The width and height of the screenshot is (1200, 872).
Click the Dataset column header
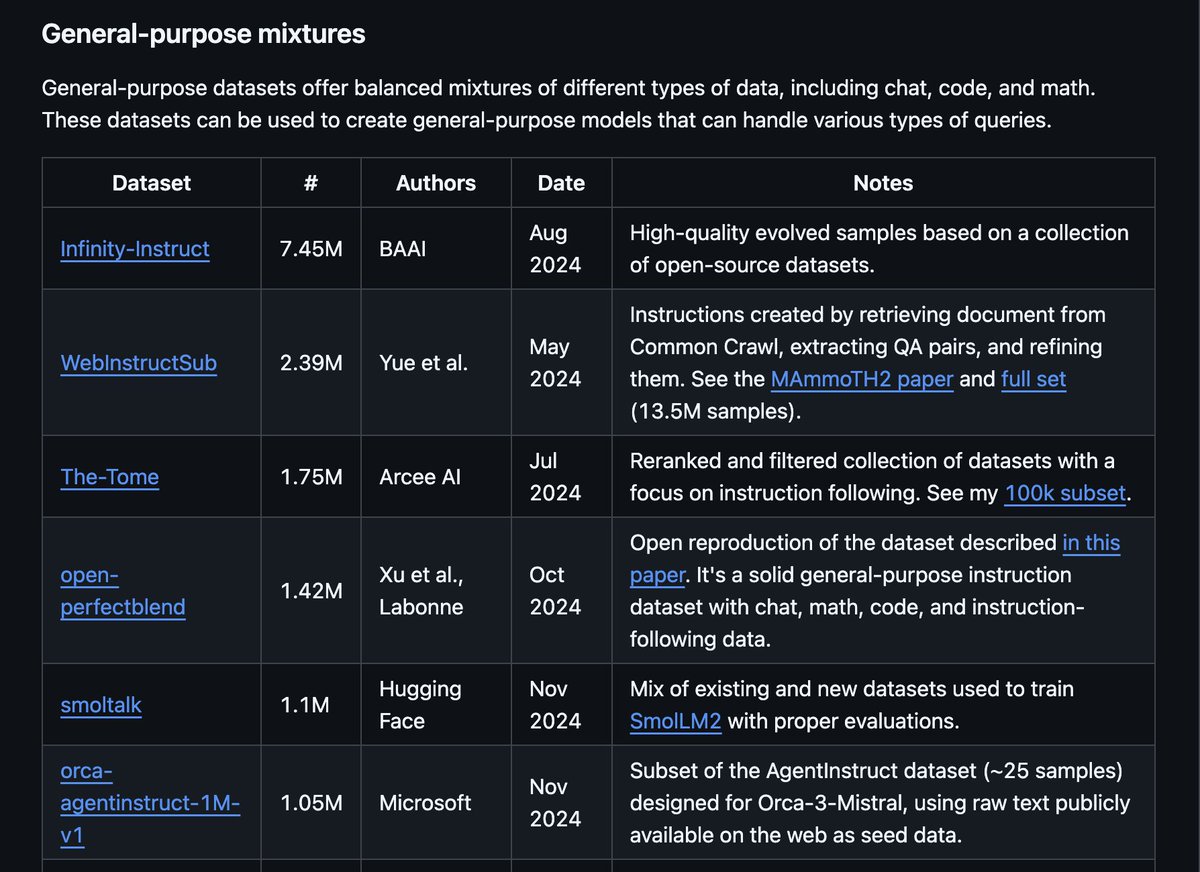click(x=151, y=183)
